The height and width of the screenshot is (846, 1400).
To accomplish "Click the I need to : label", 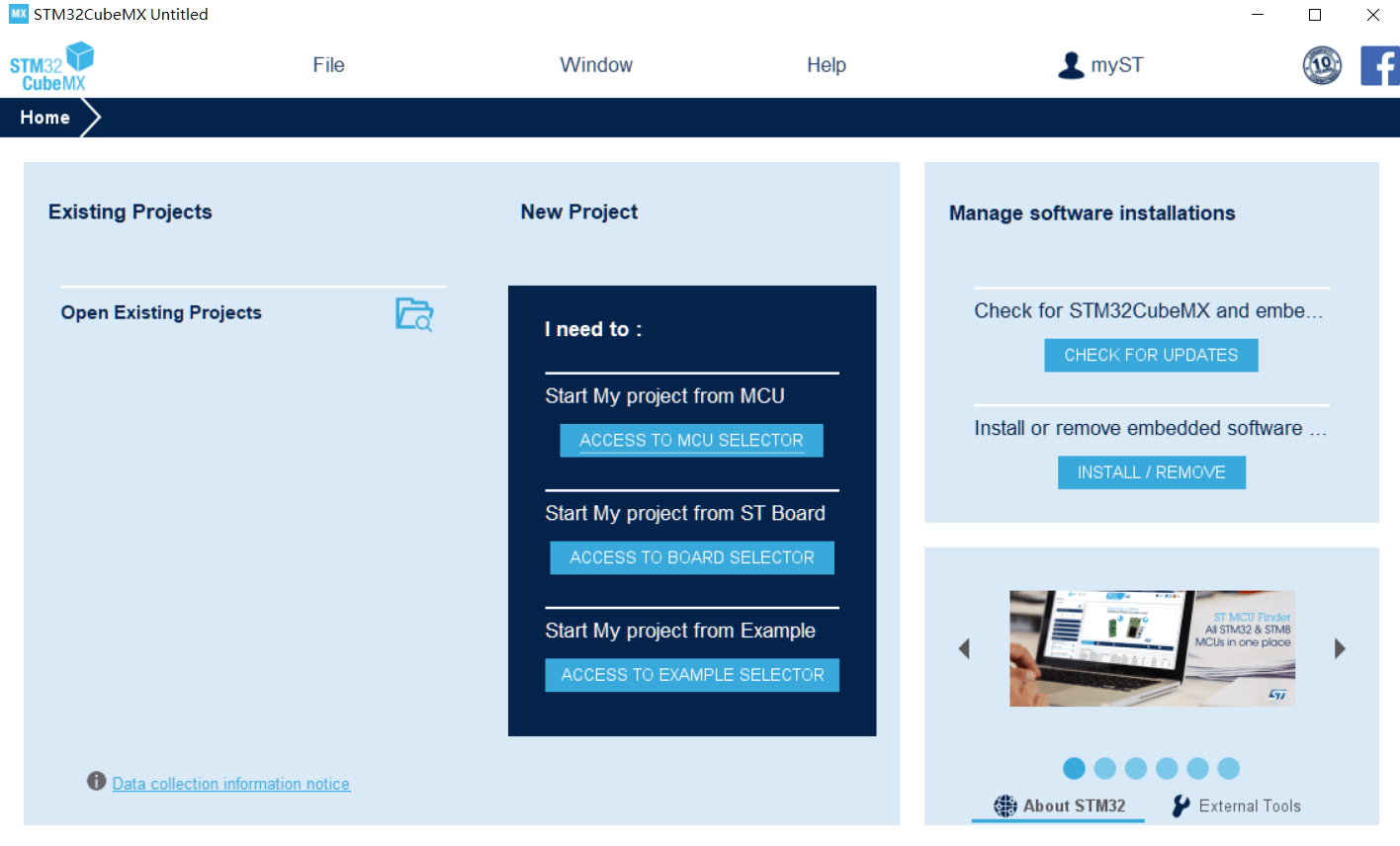I will click(x=593, y=330).
